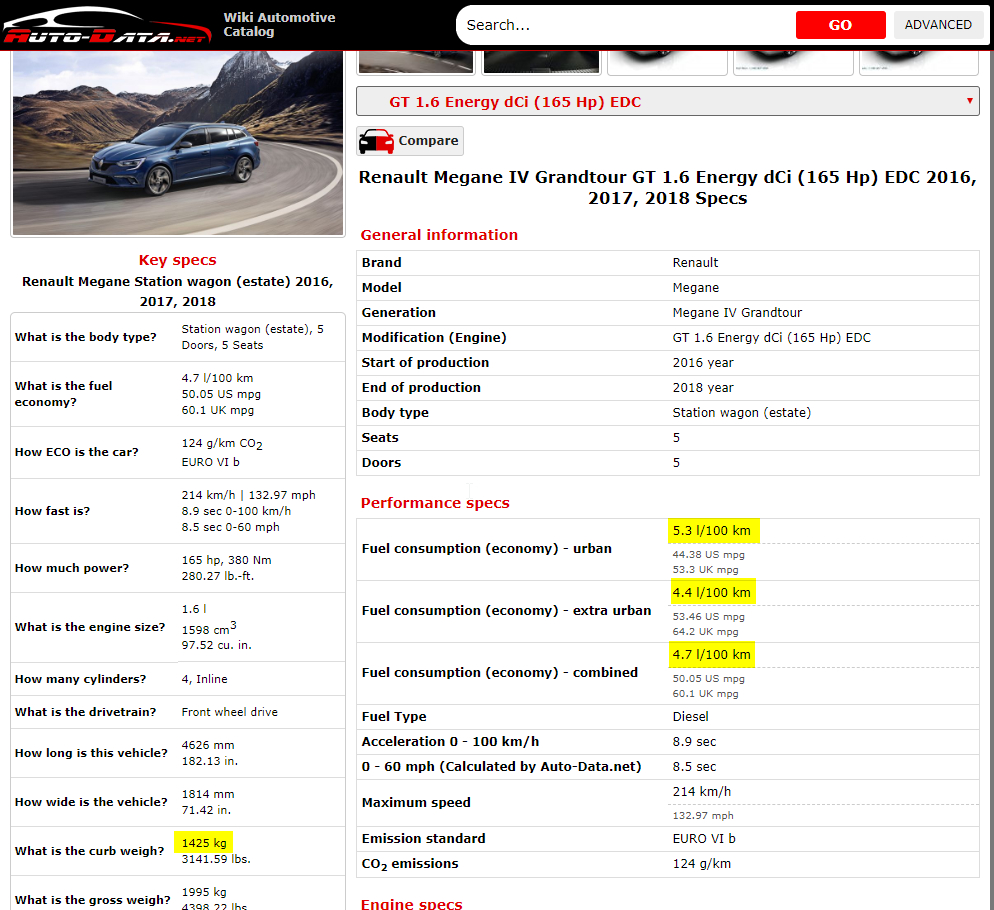Click the red and black compare cars icon

[377, 141]
